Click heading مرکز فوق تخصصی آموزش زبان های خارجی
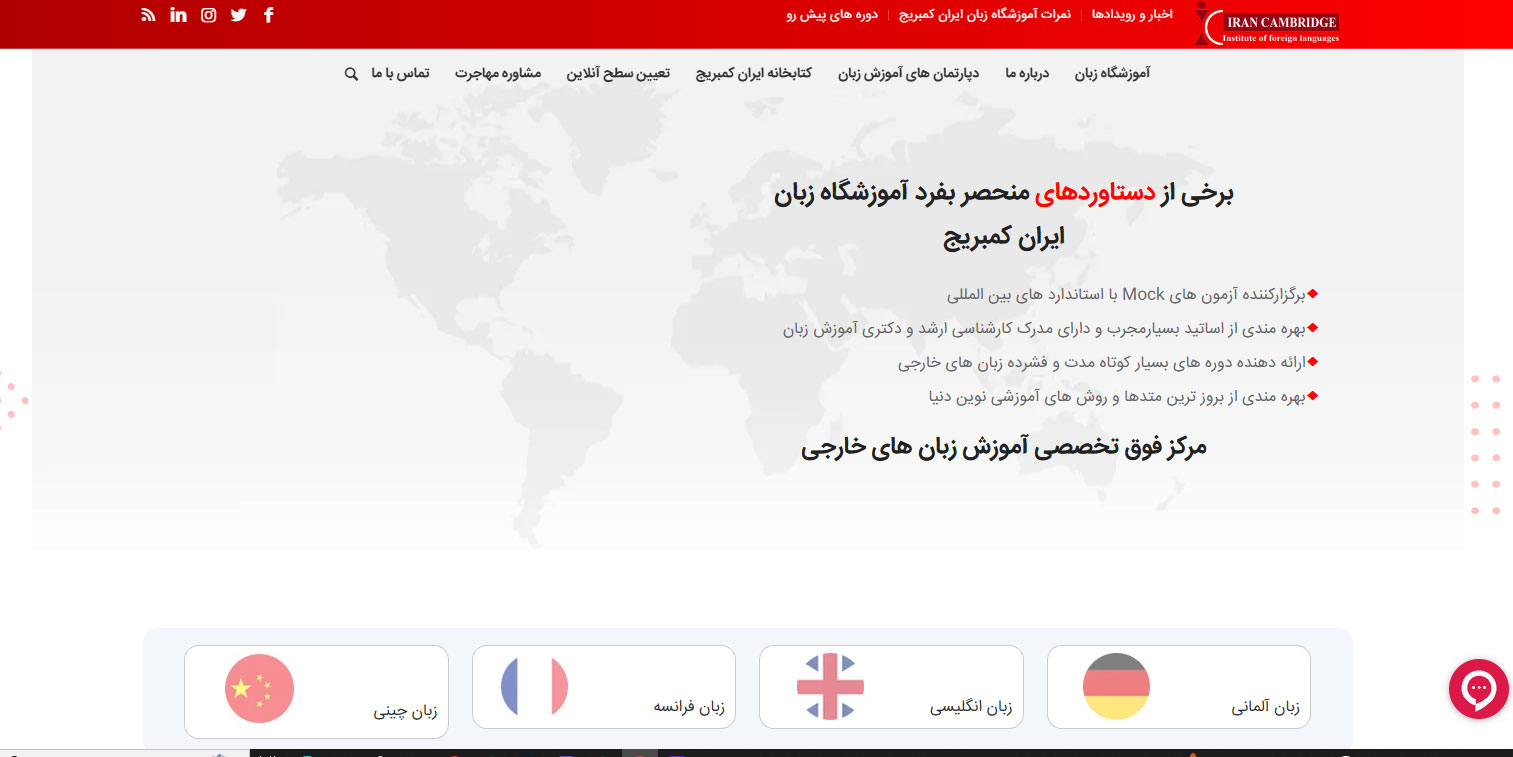Viewport: 1513px width, 757px height. tap(1004, 447)
